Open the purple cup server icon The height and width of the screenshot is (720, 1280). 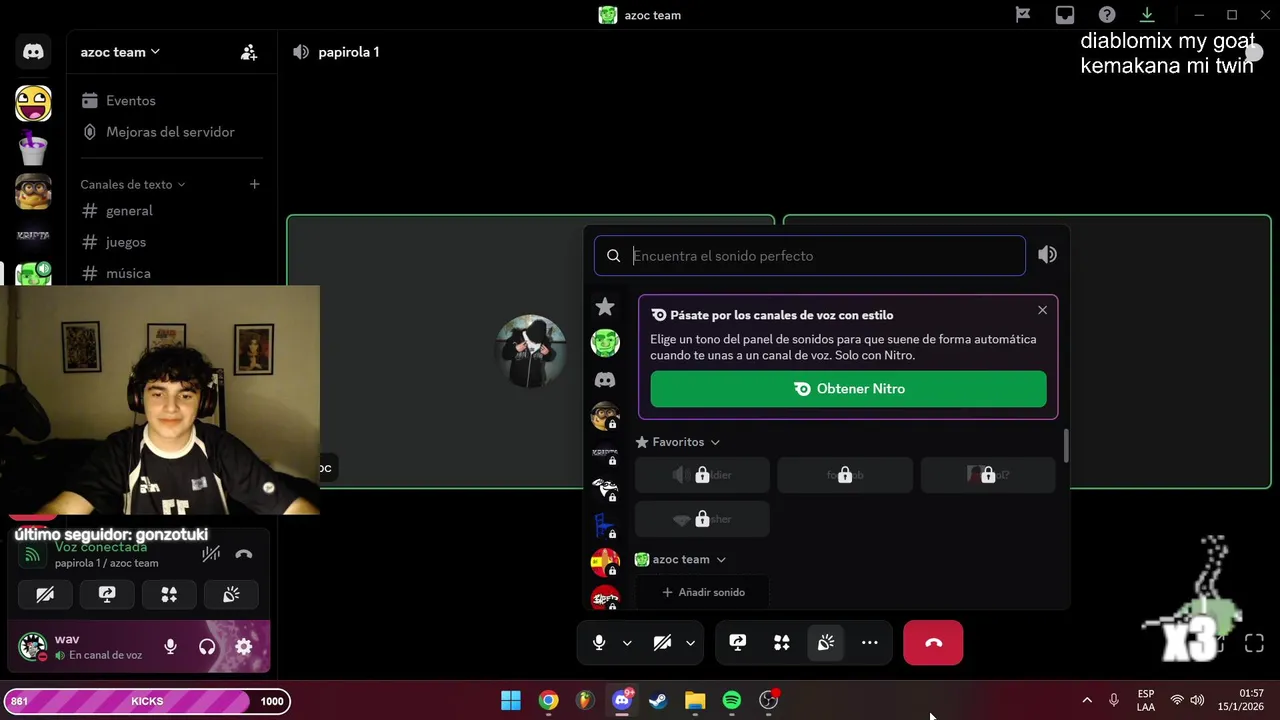33,148
